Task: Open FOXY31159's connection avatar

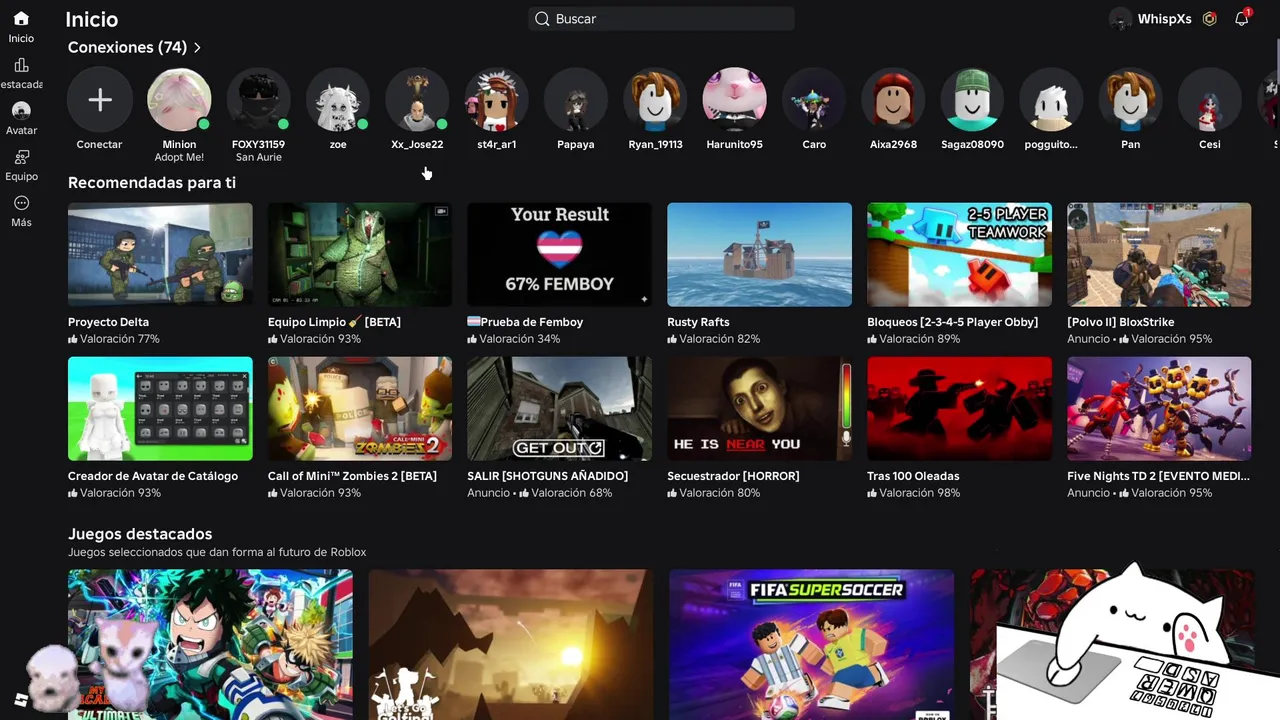Action: point(258,100)
